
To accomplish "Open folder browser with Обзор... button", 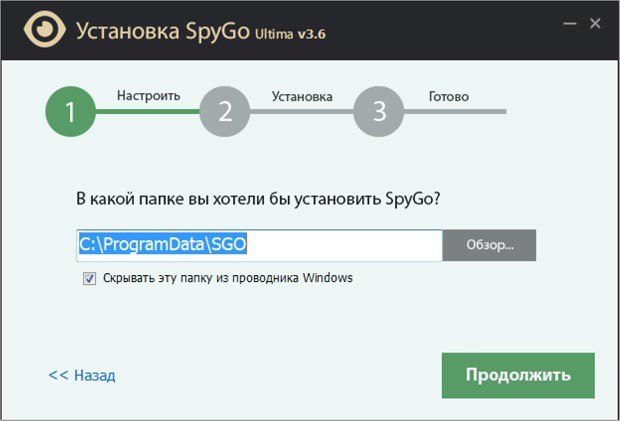I will [x=490, y=245].
